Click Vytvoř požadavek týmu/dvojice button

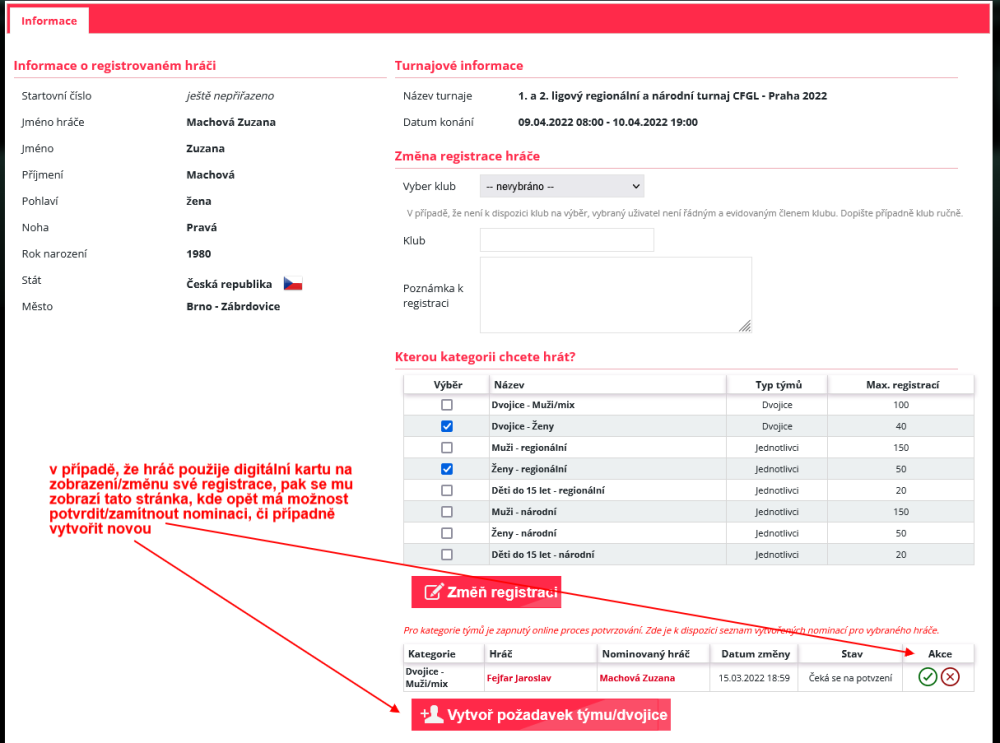click(541, 714)
